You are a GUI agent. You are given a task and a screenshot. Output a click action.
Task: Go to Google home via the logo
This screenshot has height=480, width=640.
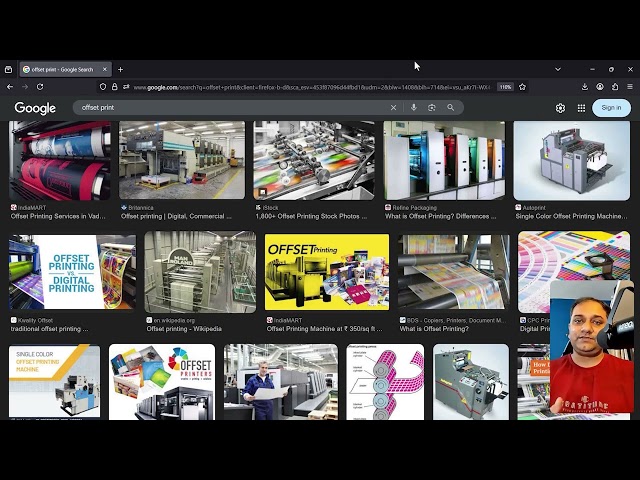click(x=35, y=108)
